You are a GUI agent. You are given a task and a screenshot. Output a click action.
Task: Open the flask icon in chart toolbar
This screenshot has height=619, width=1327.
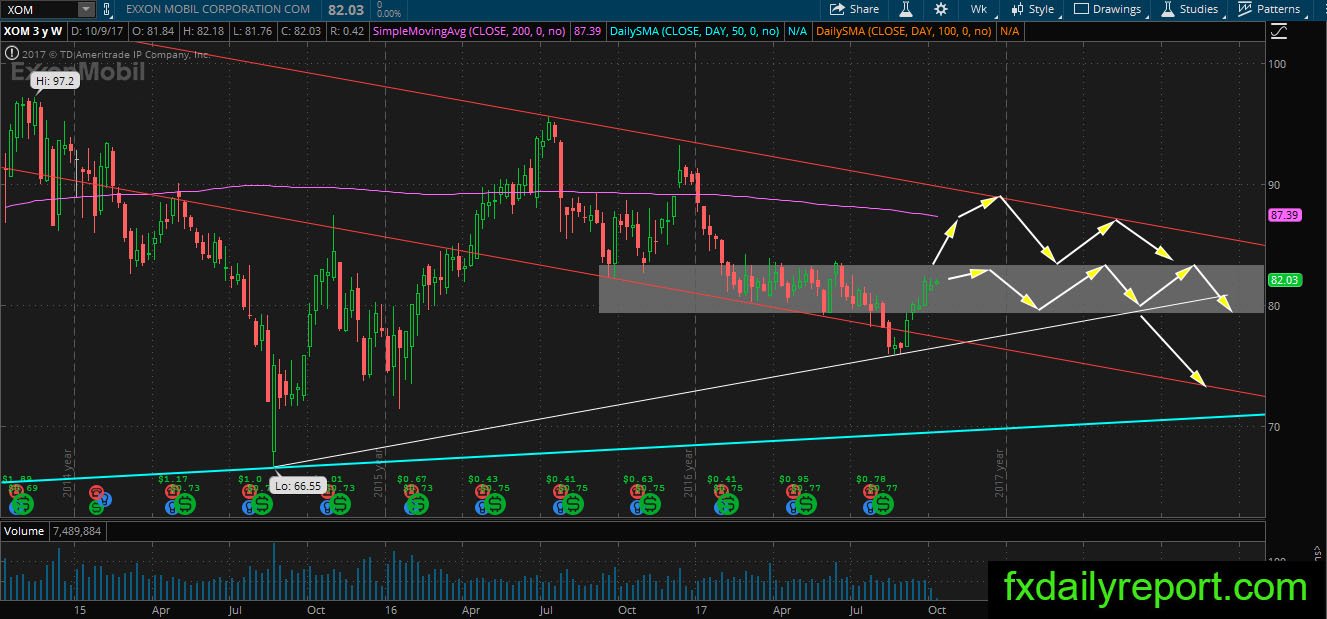click(905, 9)
